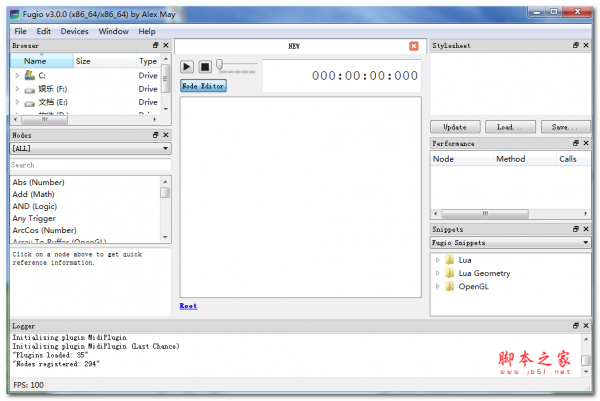Image resolution: width=600 pixels, height=401 pixels.
Task: Float the Nodes panel
Action: coord(155,135)
